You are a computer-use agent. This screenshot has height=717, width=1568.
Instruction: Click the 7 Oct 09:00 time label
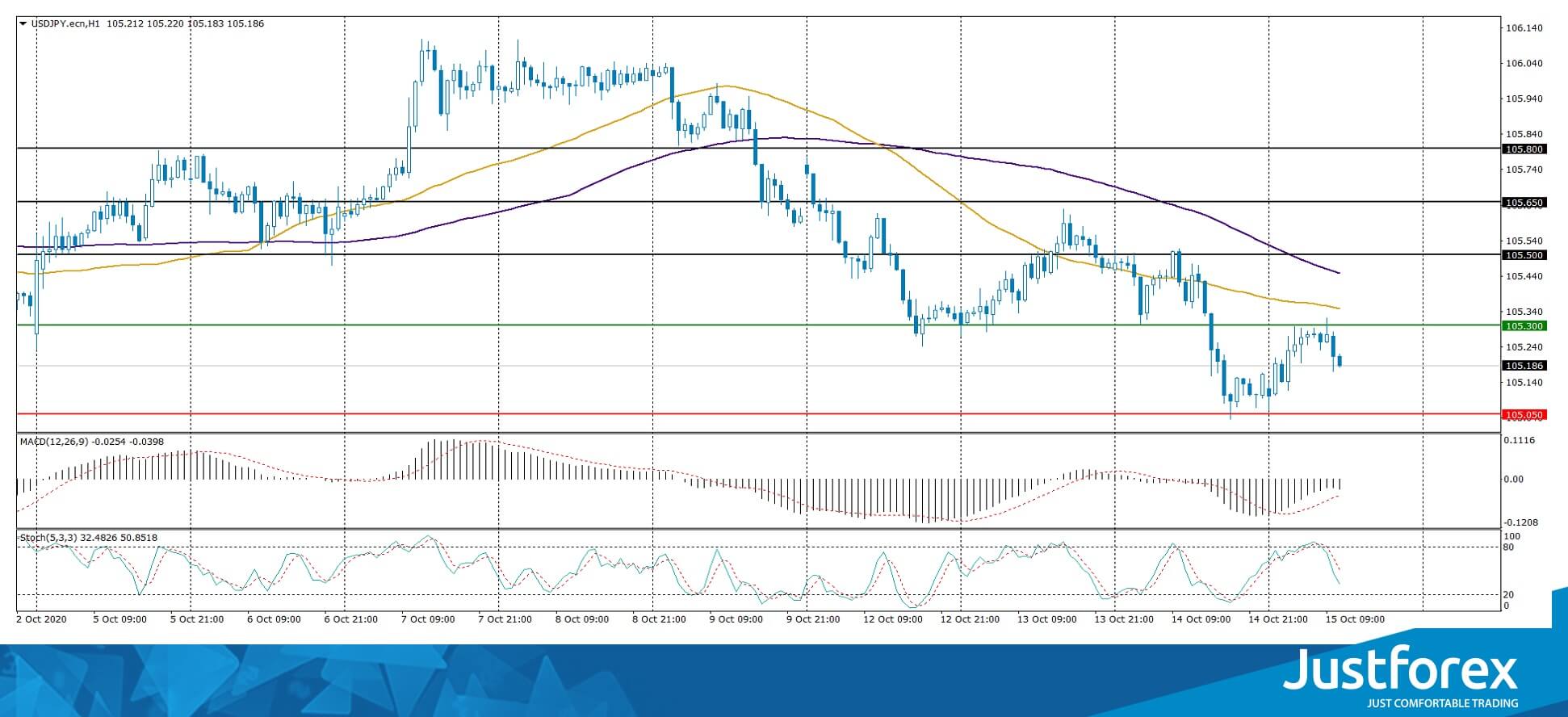click(428, 620)
